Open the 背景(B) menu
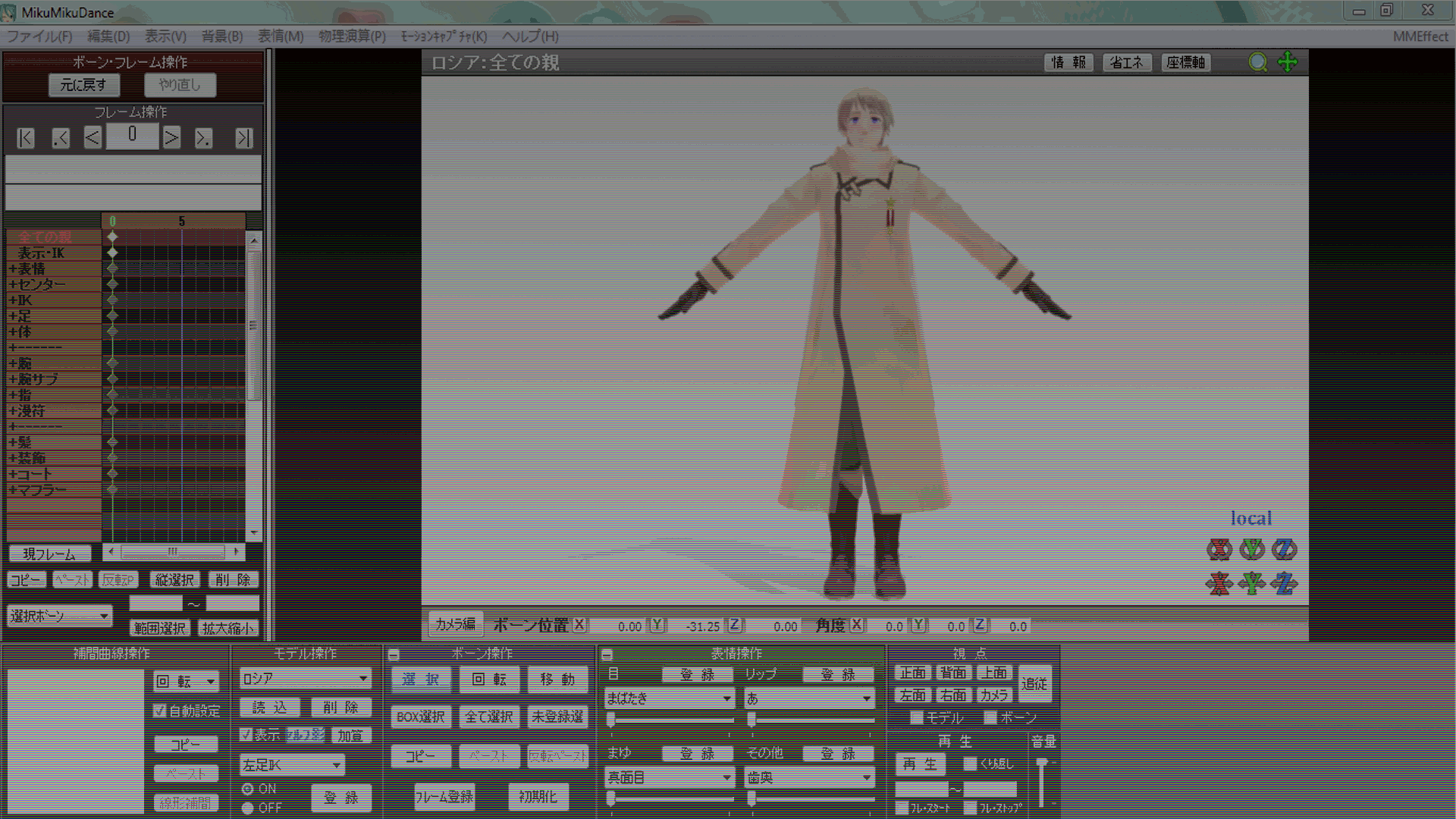The height and width of the screenshot is (819, 1456). point(222,36)
